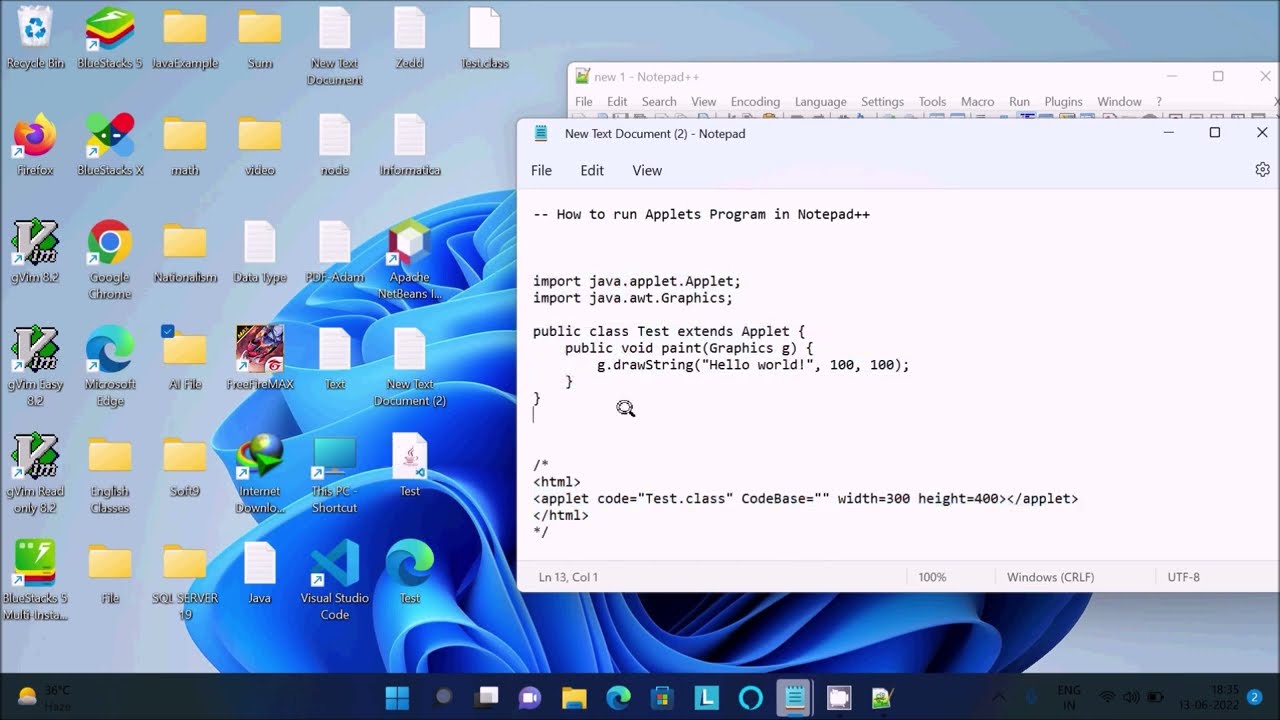
Task: Click the Notepad title bar text
Action: pos(655,133)
